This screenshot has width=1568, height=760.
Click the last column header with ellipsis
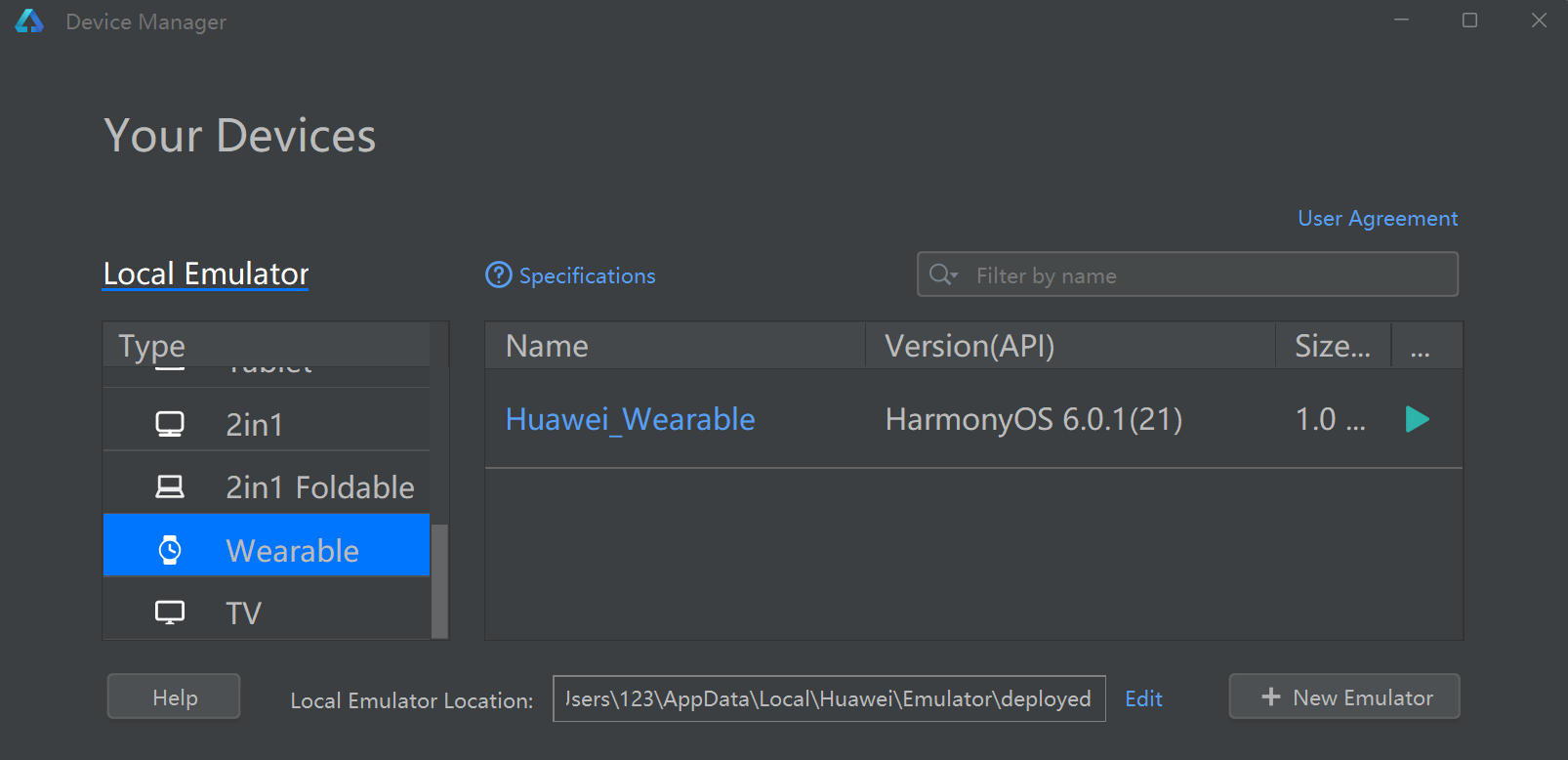pos(1426,346)
